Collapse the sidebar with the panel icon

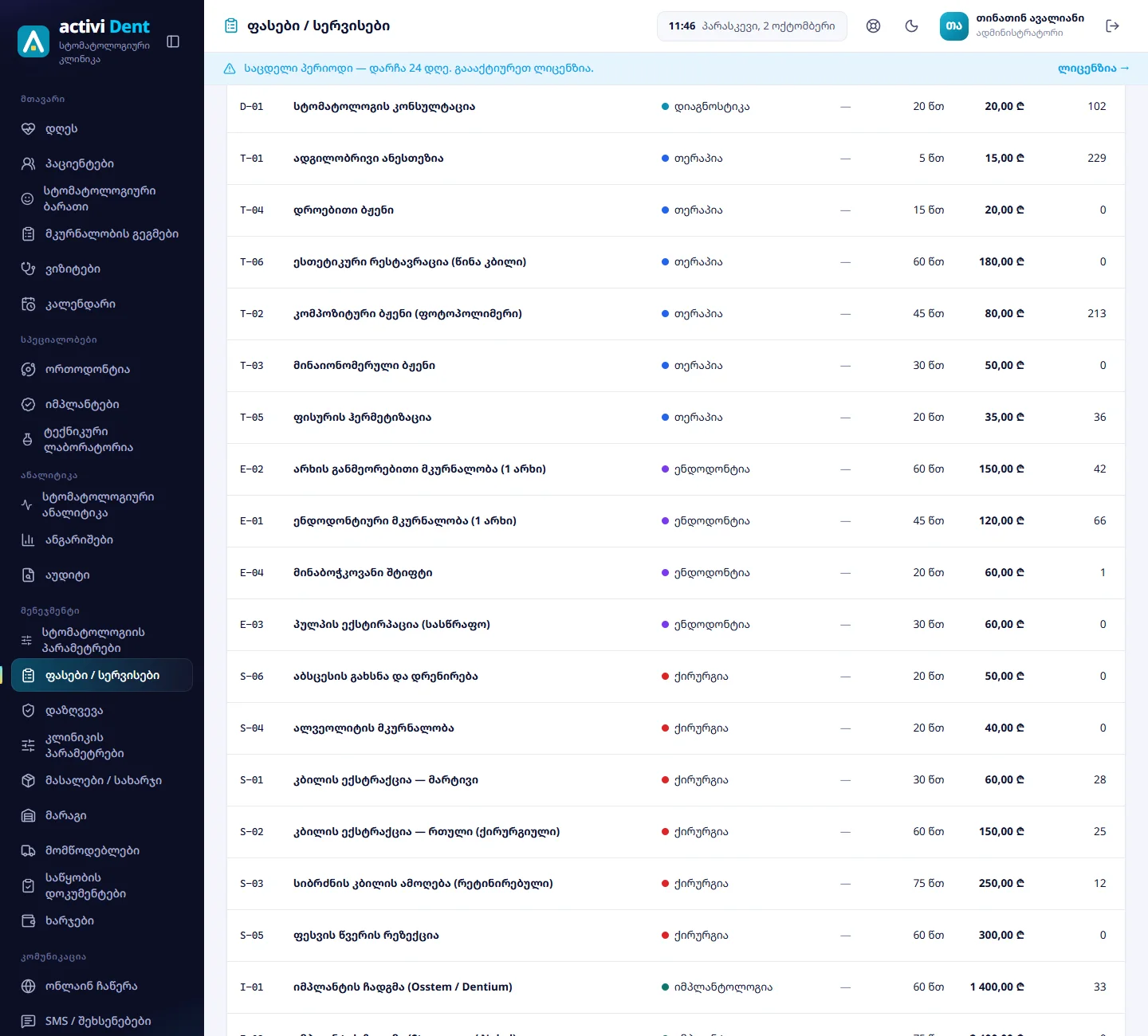coord(173,41)
